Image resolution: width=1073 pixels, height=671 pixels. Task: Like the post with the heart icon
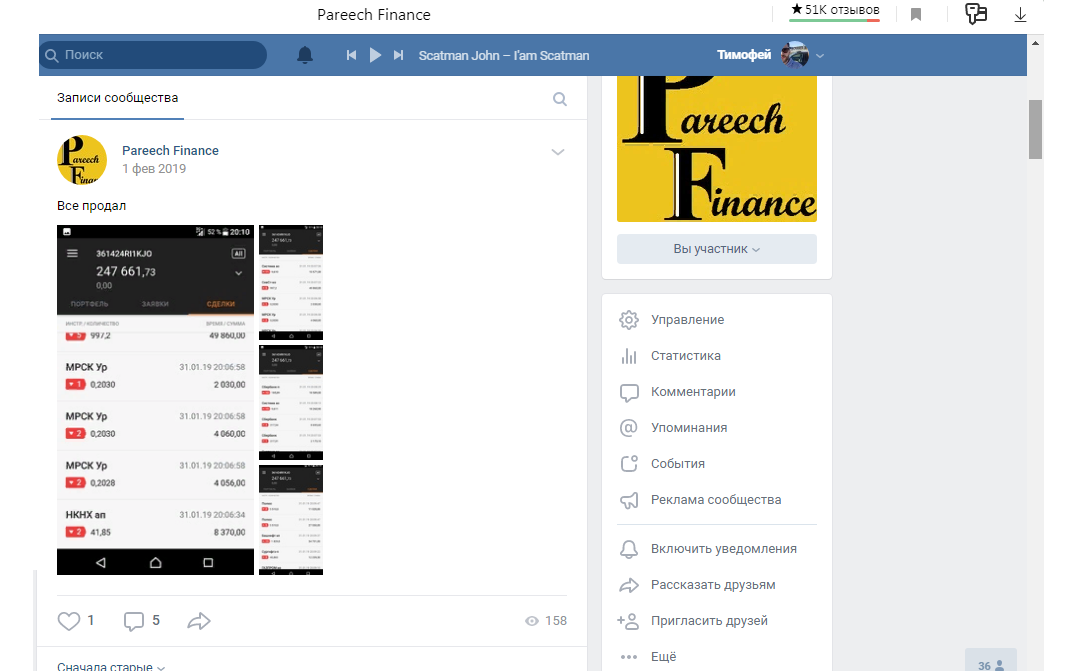68,621
